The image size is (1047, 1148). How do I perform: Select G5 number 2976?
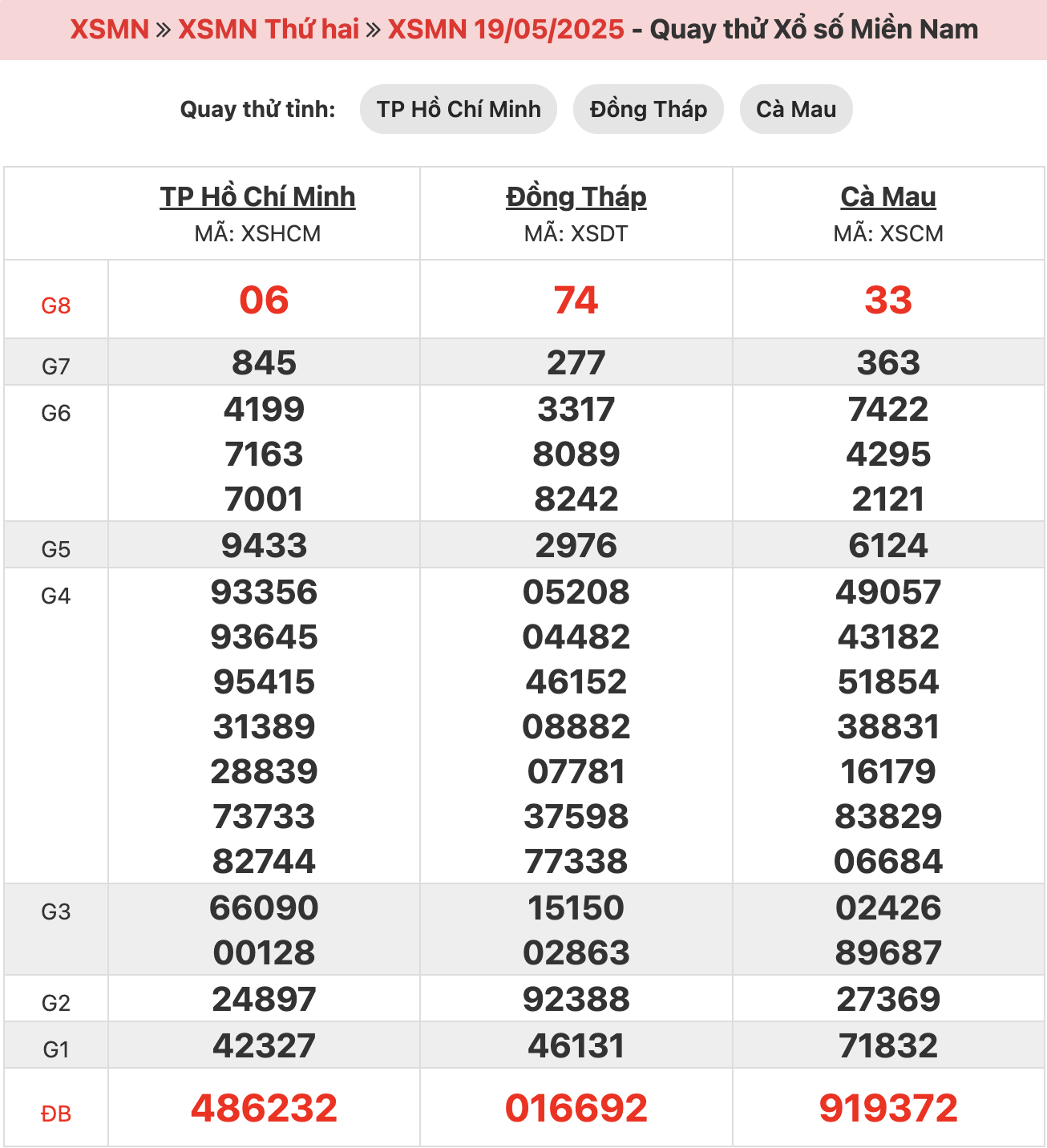point(576,546)
